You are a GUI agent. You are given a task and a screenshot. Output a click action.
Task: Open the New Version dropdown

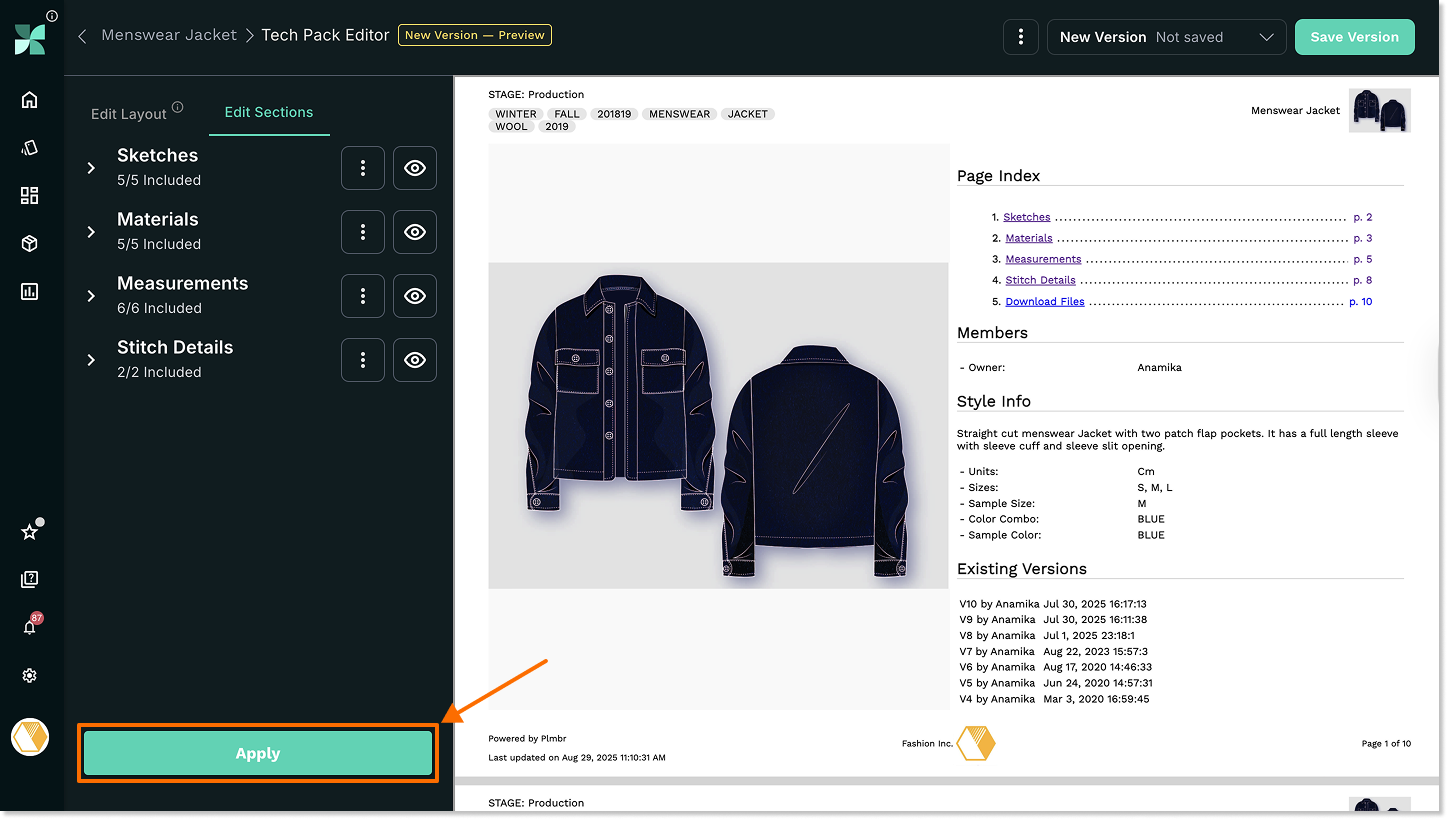(x=1166, y=37)
